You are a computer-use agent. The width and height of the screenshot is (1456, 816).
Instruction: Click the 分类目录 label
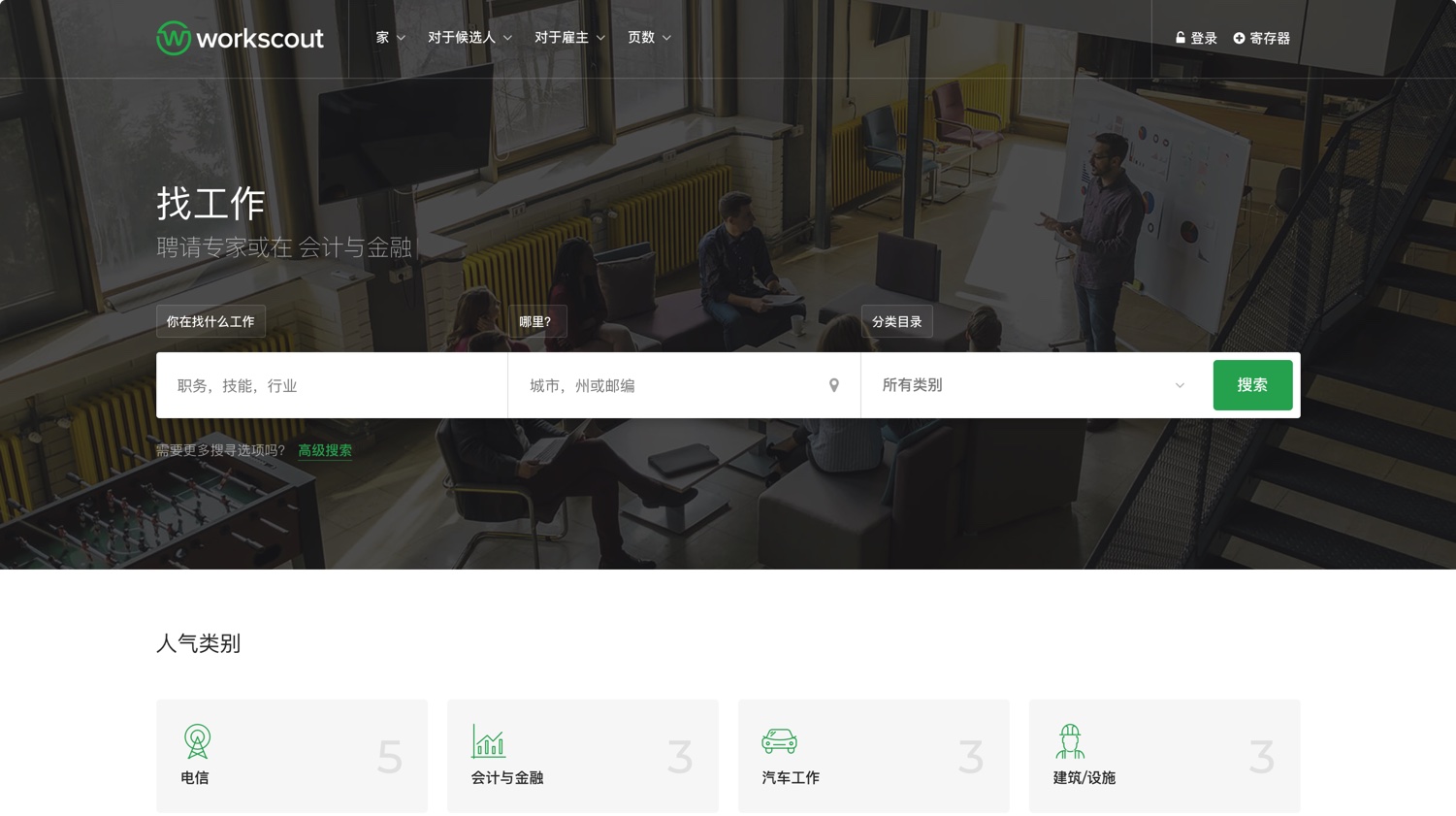[x=897, y=321]
